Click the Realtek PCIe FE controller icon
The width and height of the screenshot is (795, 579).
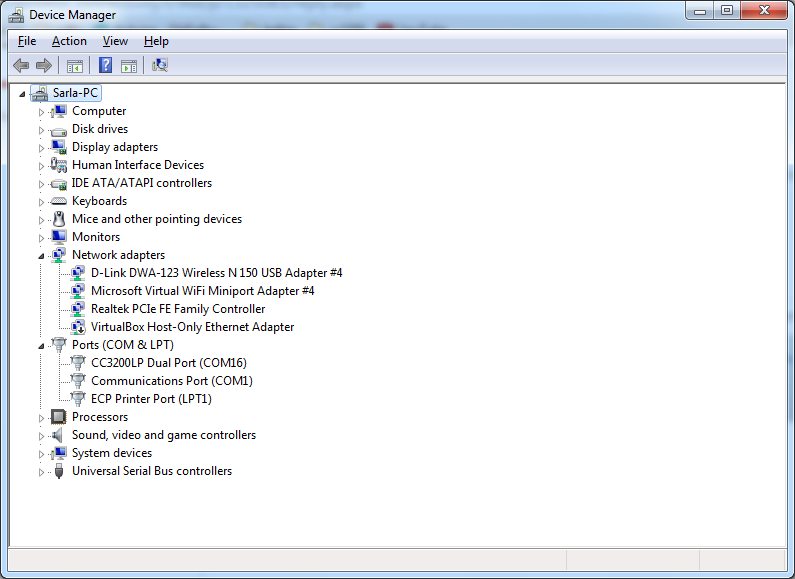[78, 309]
